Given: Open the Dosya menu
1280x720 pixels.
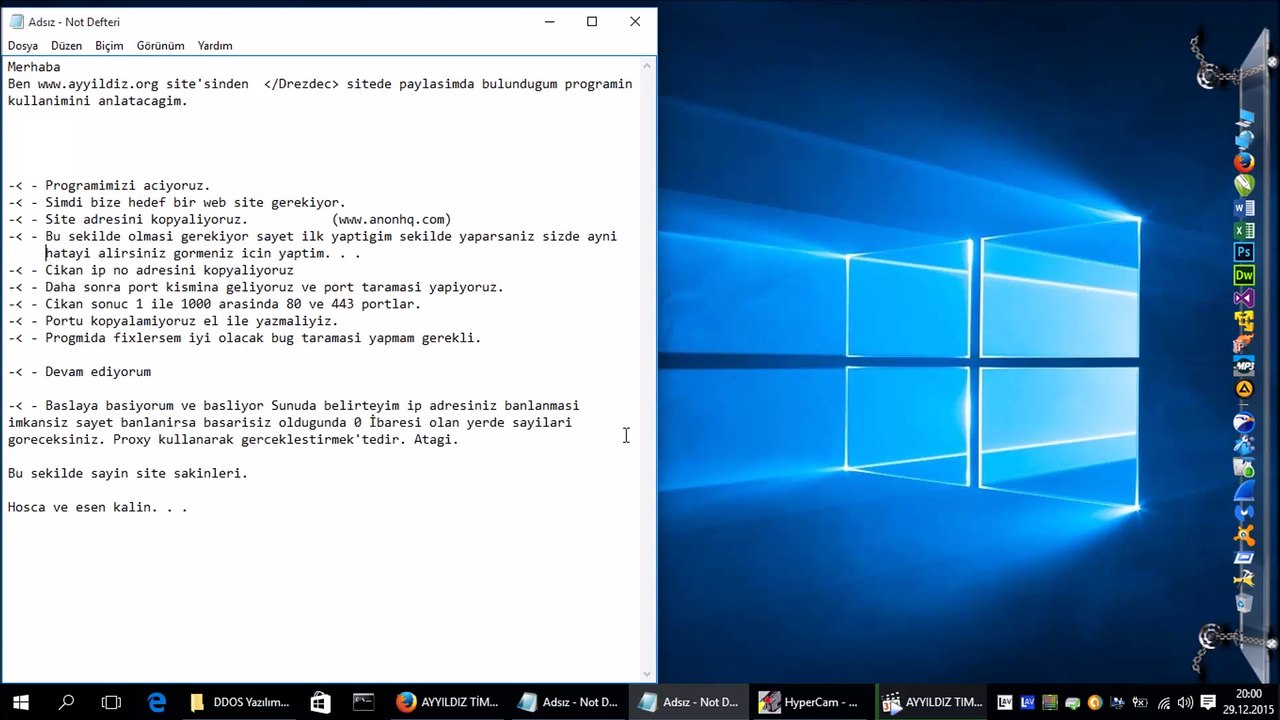Looking at the screenshot, I should coord(23,46).
